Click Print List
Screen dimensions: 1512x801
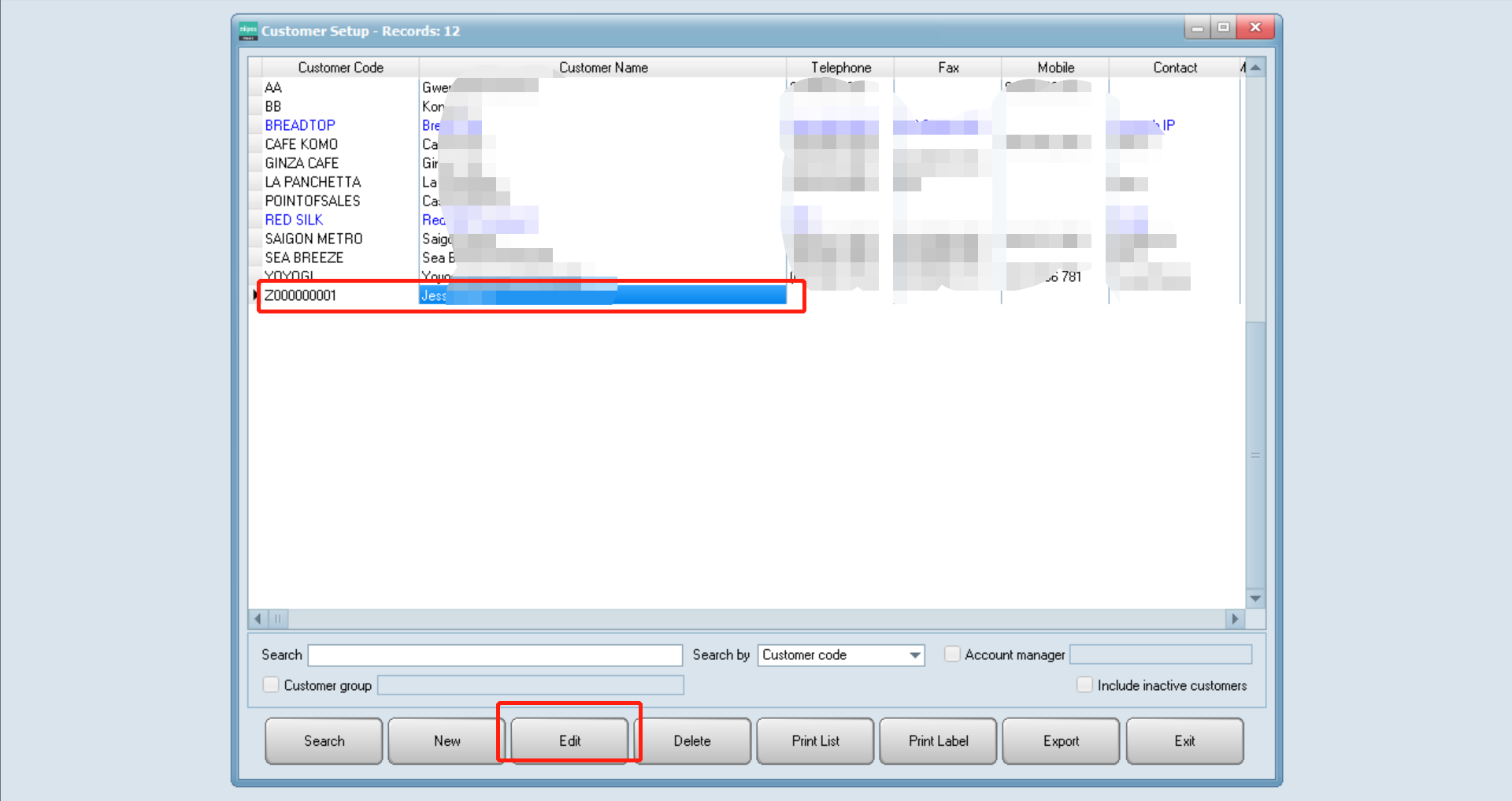click(815, 740)
